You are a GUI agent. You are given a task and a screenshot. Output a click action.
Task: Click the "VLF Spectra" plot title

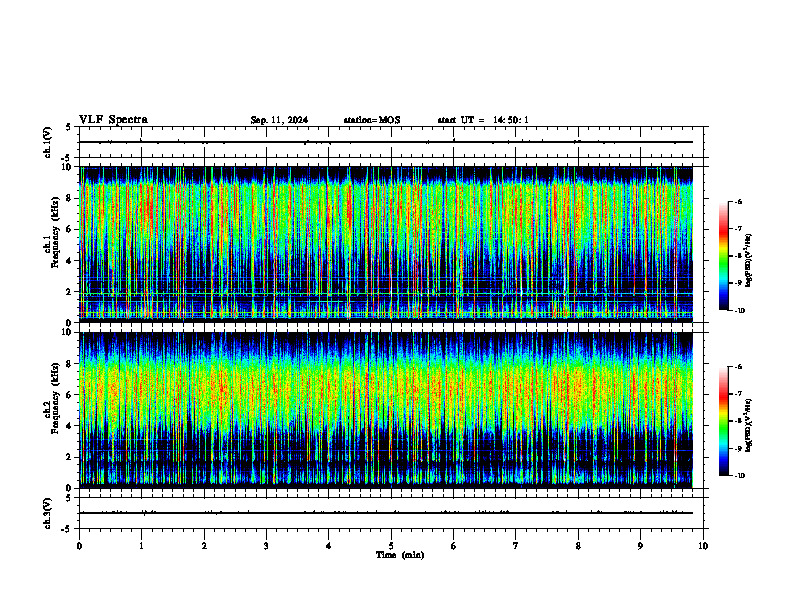(x=113, y=120)
